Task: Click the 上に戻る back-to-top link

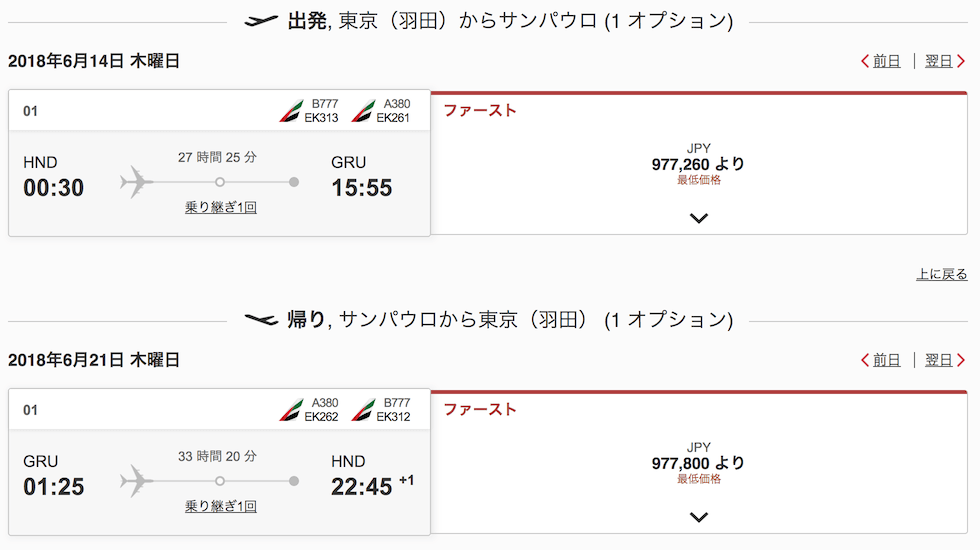Action: pos(941,274)
